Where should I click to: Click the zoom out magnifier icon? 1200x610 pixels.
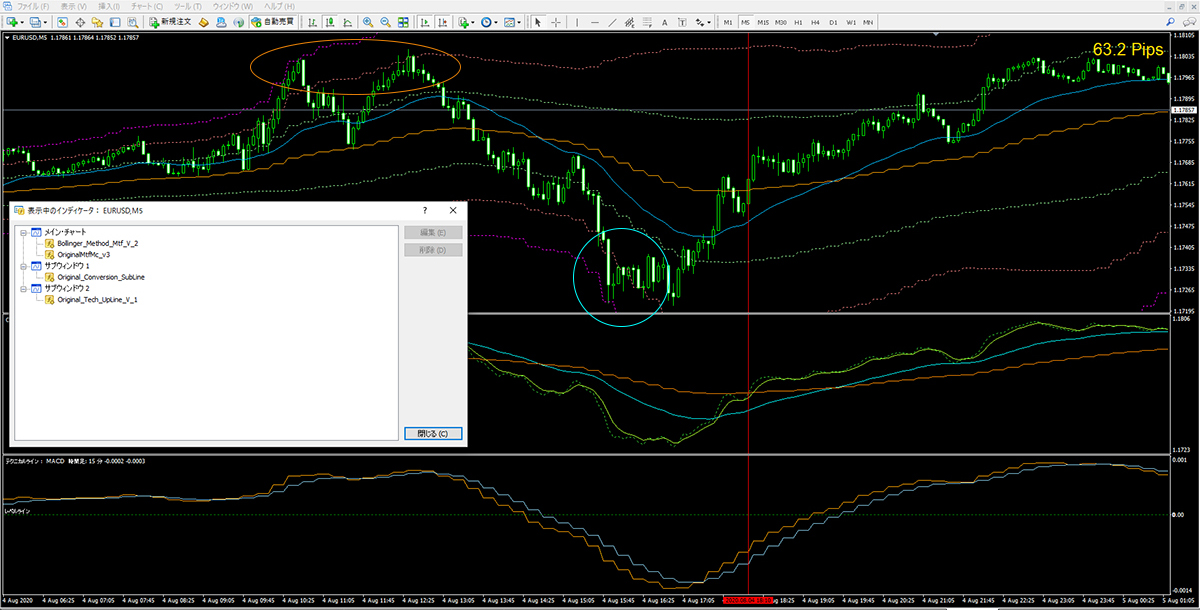(386, 21)
